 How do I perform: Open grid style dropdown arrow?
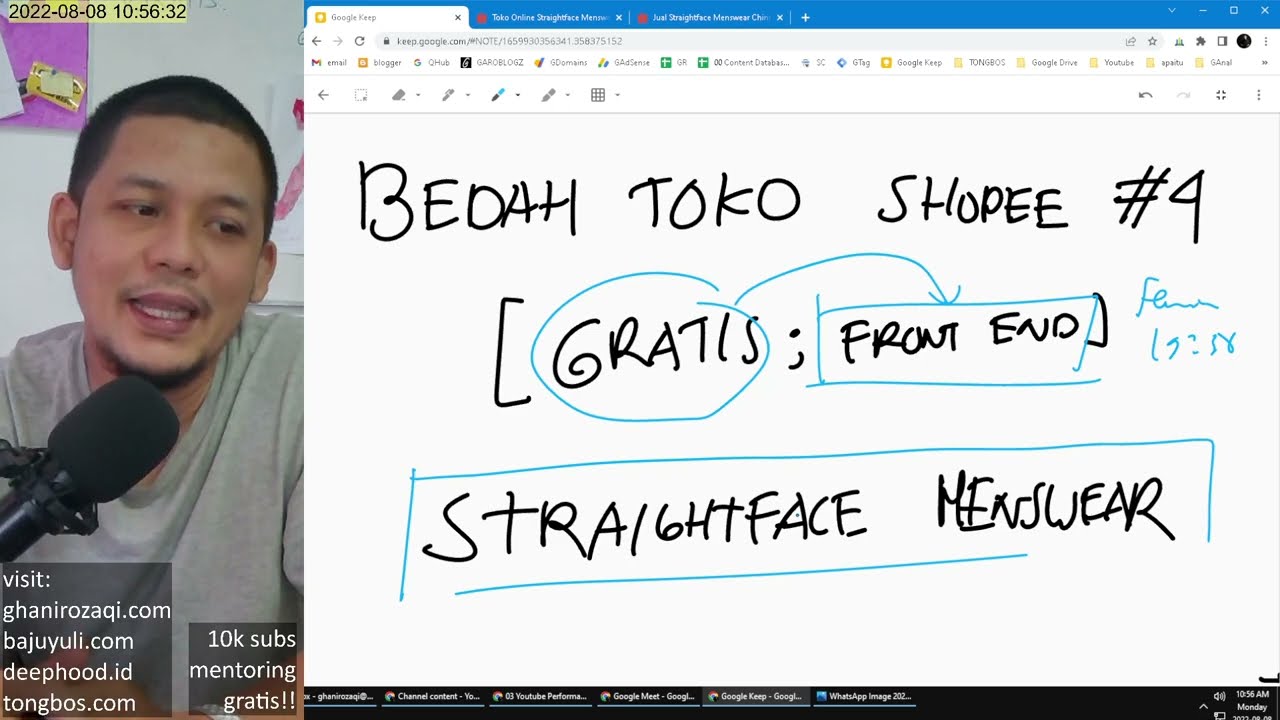617,95
